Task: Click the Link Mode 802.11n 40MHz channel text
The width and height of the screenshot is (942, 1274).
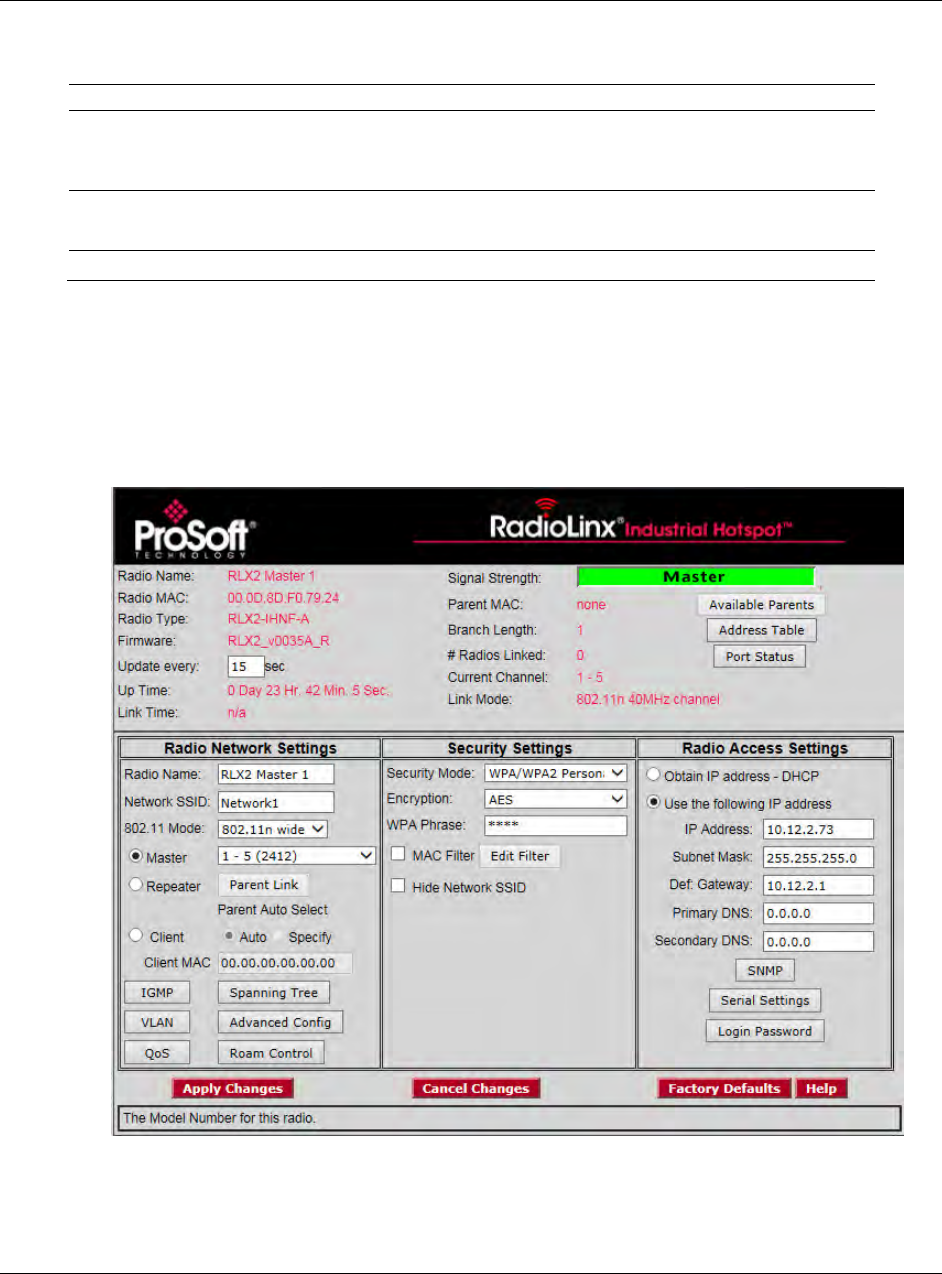Action: tap(648, 699)
